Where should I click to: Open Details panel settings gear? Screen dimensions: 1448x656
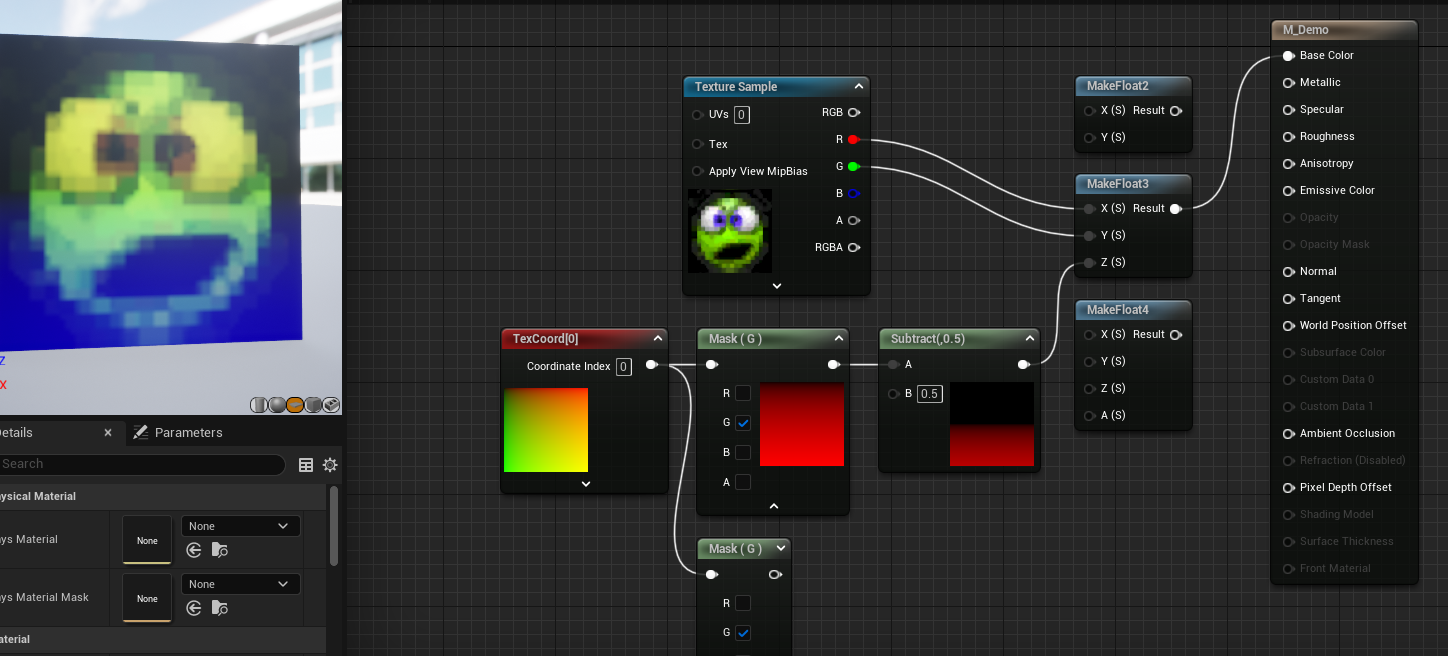[330, 465]
